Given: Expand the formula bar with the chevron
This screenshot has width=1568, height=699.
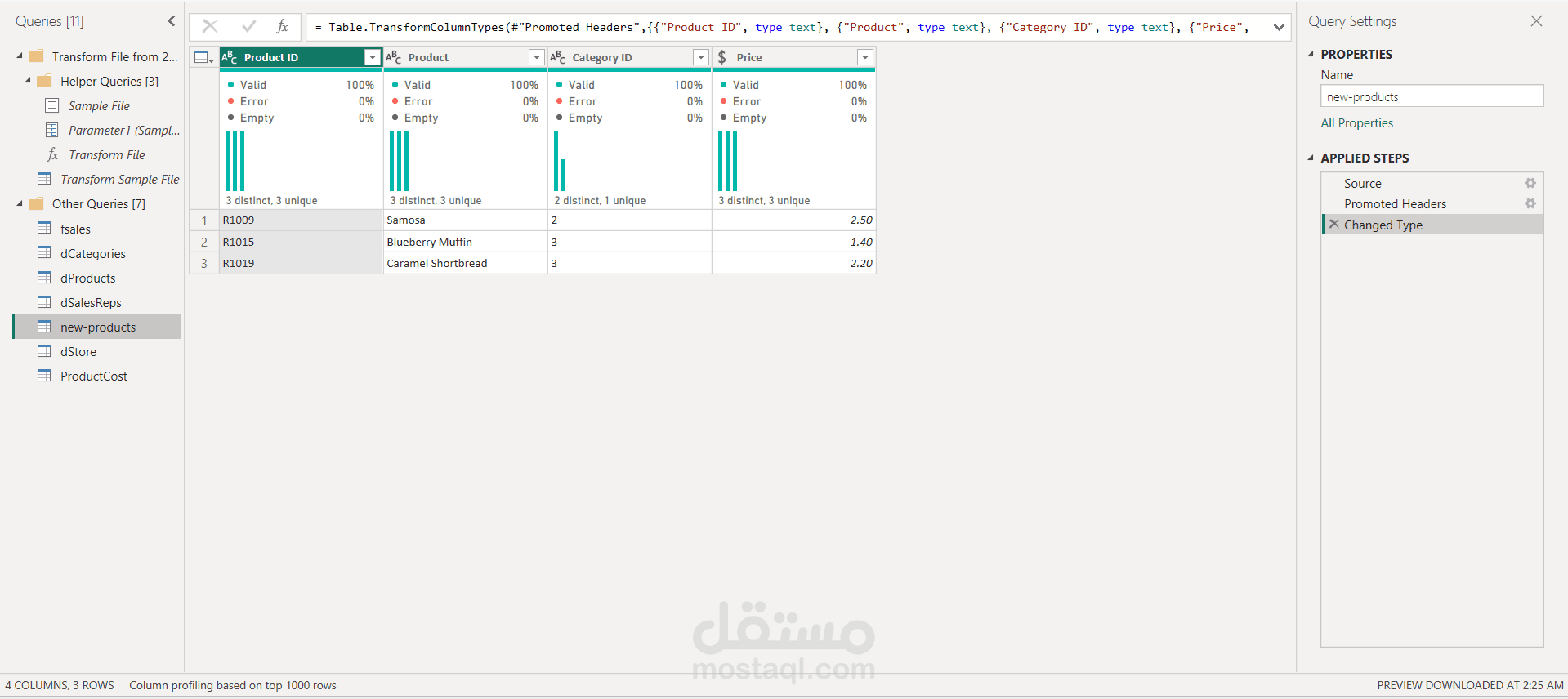Looking at the screenshot, I should click(x=1279, y=27).
